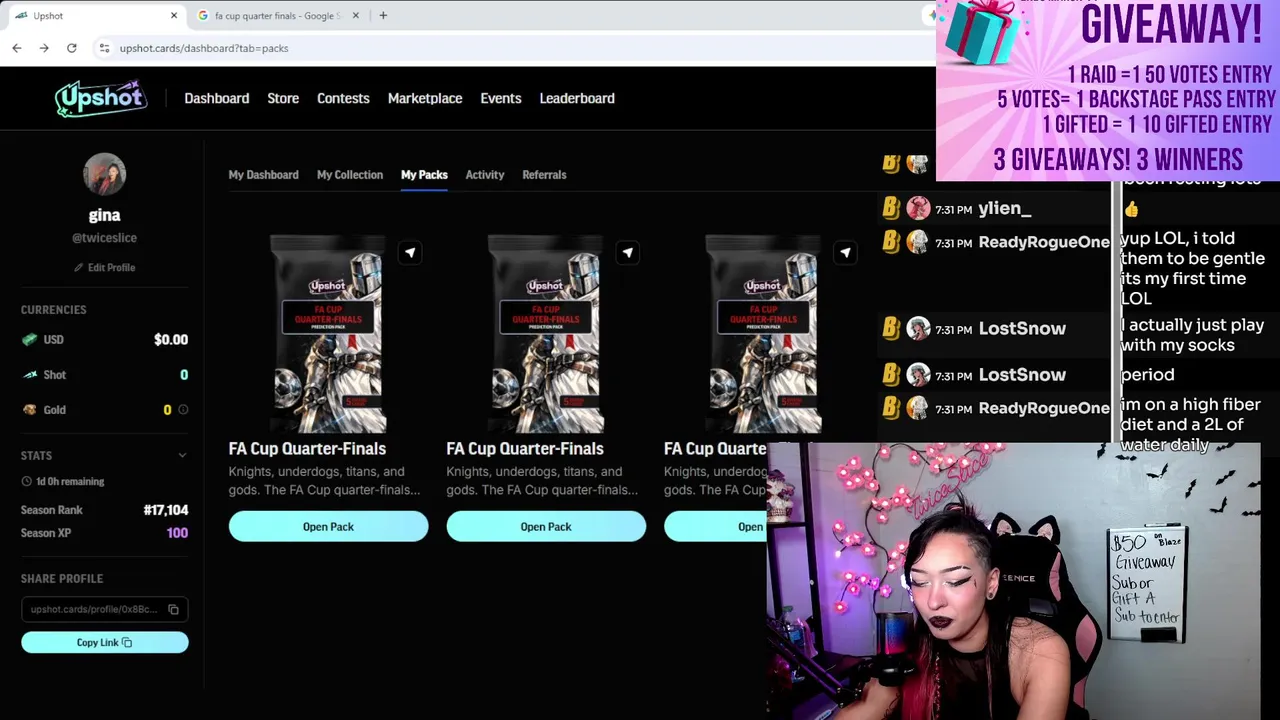Image resolution: width=1280 pixels, height=720 pixels.
Task: Click ylien_ username in chat
Action: coord(1004,208)
